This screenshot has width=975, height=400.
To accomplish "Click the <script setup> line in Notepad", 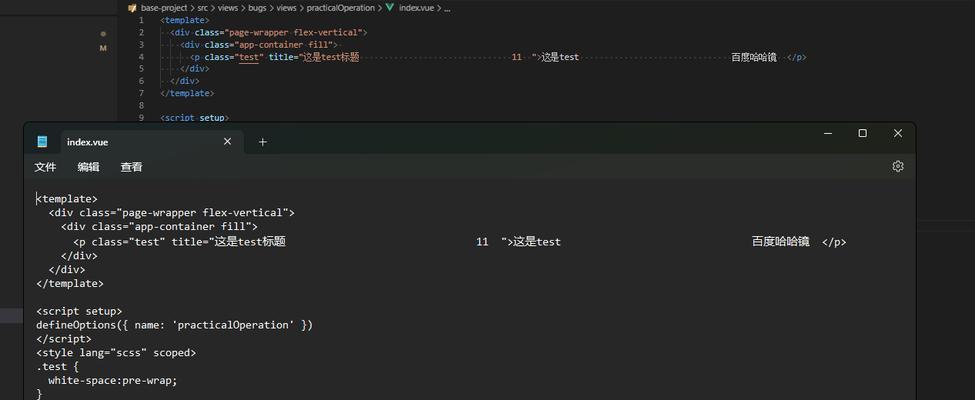I will [79, 311].
